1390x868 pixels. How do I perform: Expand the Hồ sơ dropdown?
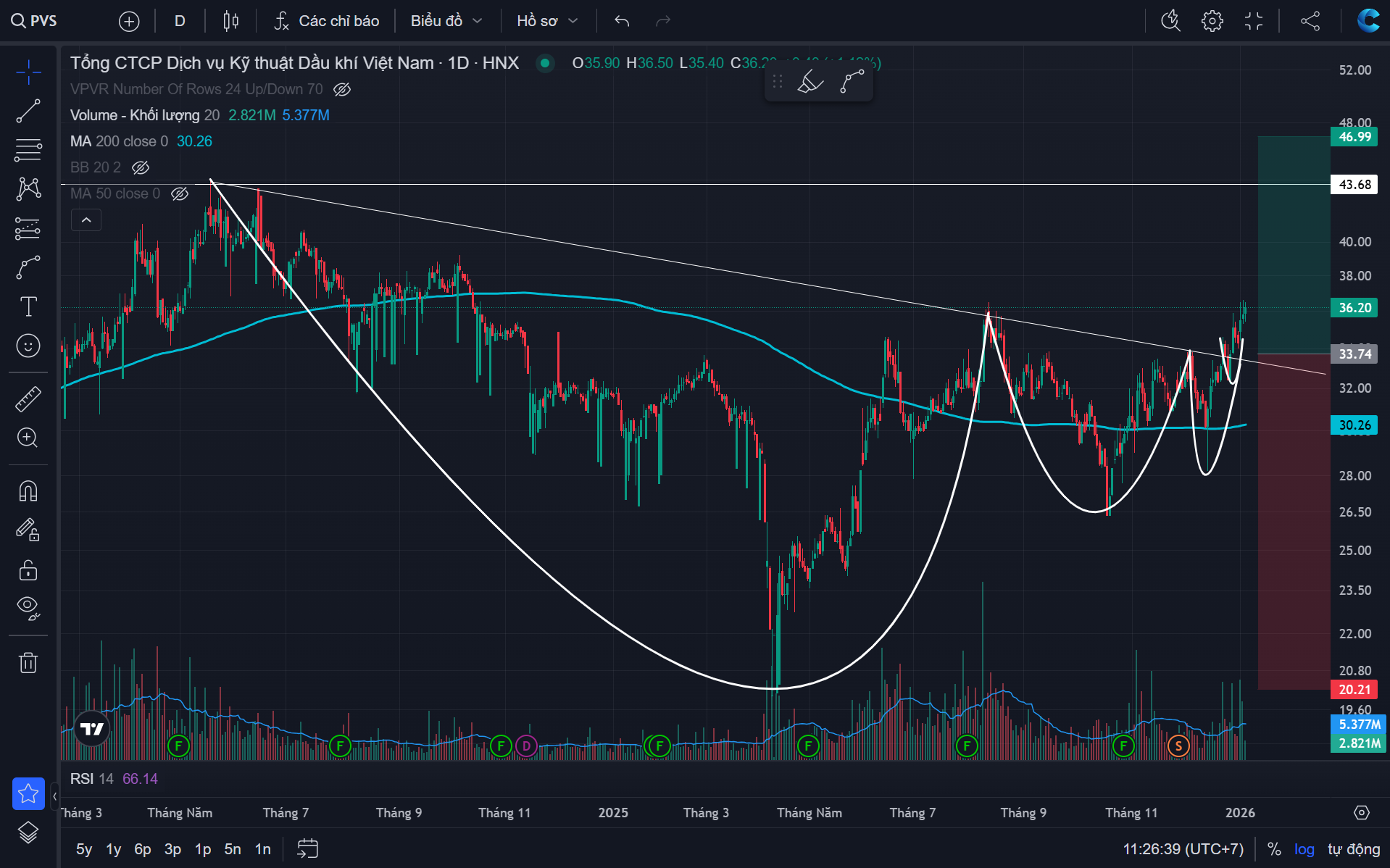(x=547, y=21)
